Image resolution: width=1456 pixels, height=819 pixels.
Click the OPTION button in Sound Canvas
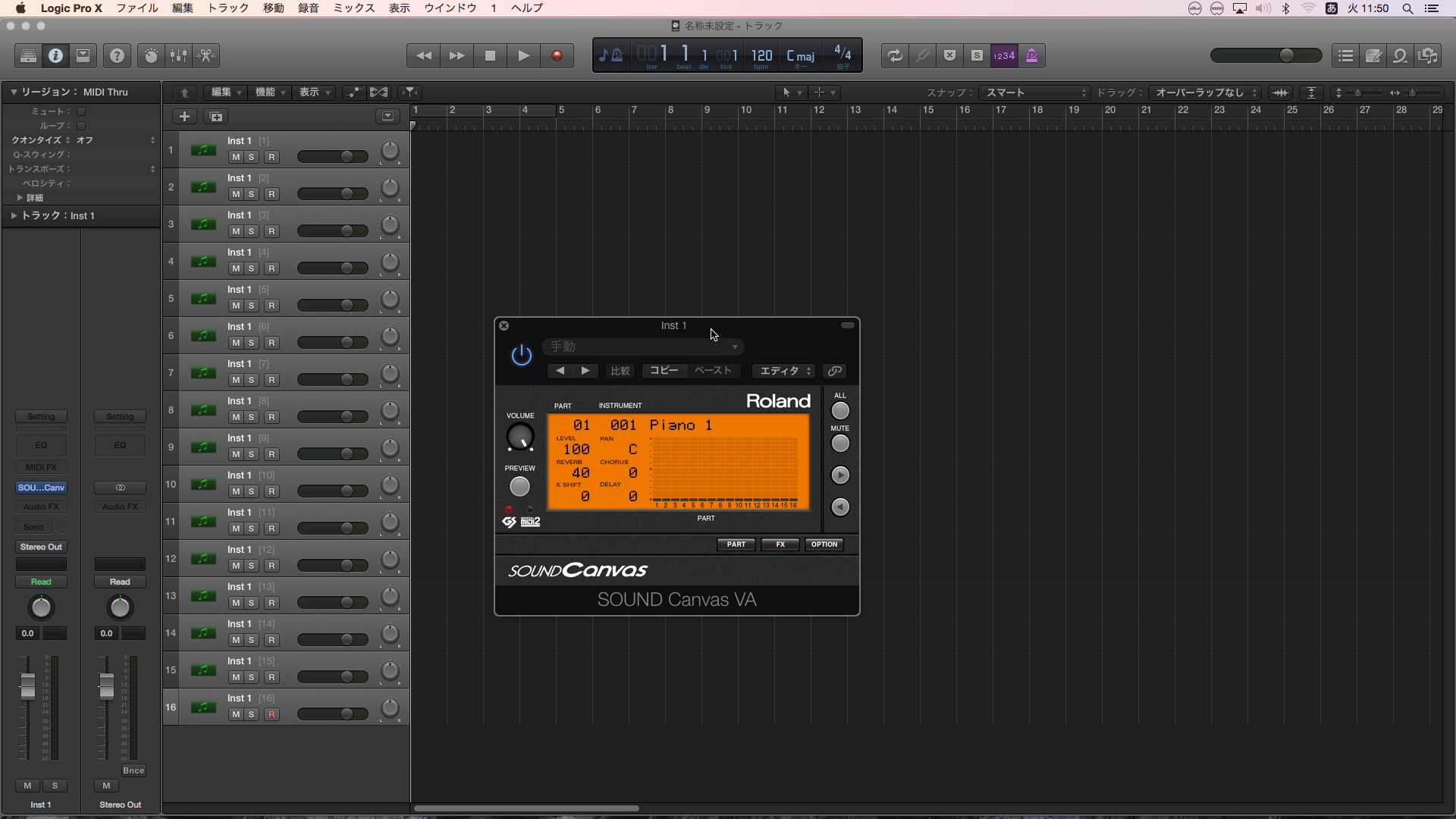824,544
